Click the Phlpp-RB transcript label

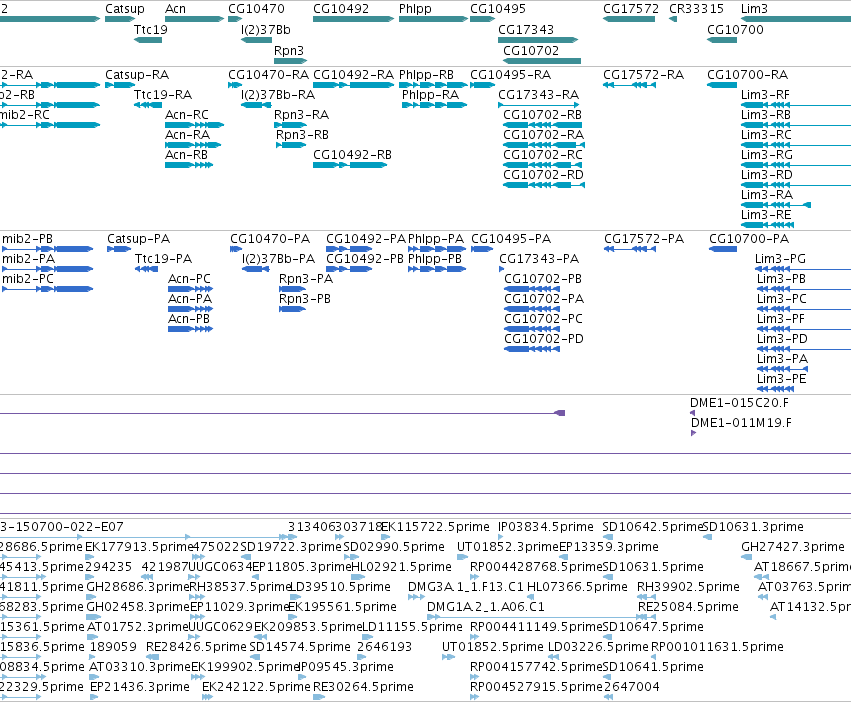point(426,75)
